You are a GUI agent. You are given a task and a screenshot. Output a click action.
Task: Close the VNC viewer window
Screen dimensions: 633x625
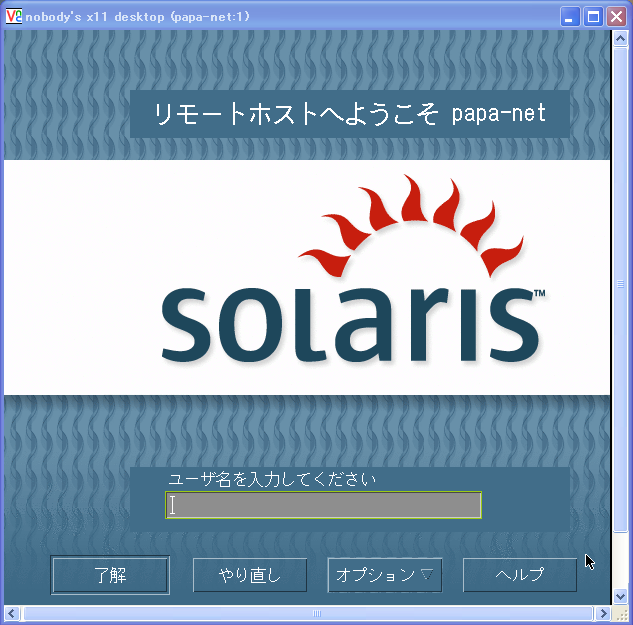616,17
